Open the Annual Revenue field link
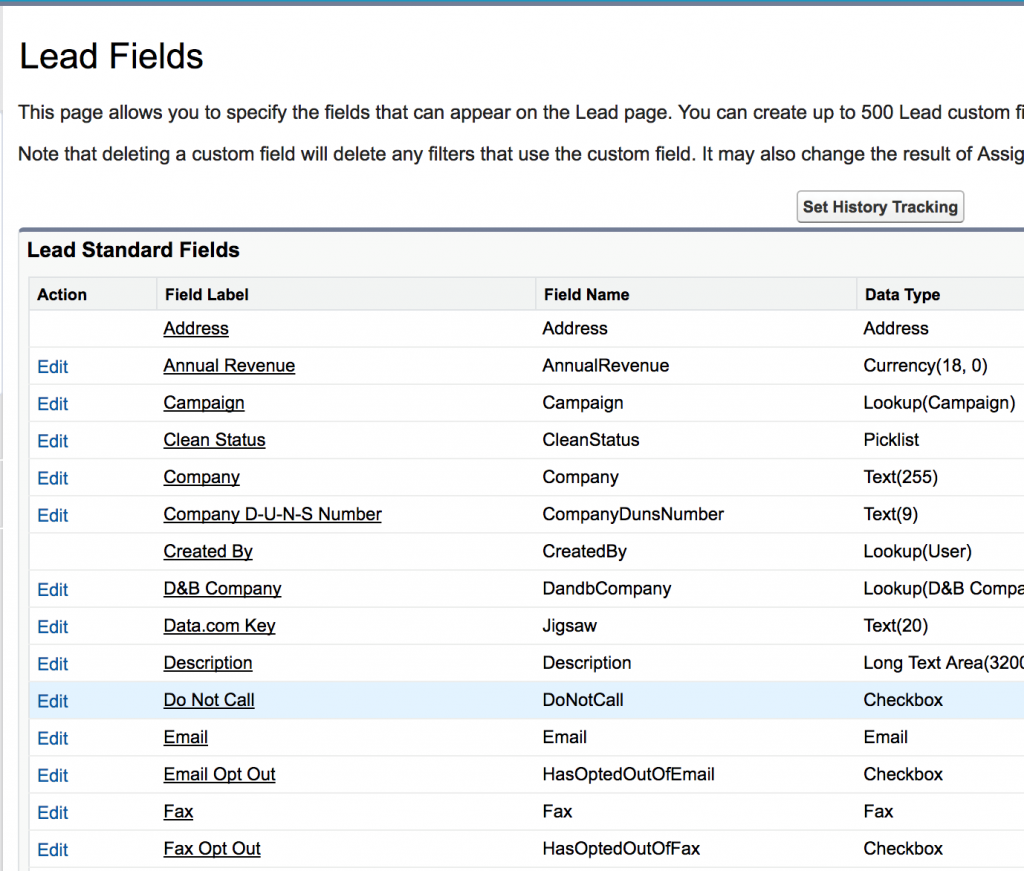This screenshot has width=1024, height=871. point(229,366)
